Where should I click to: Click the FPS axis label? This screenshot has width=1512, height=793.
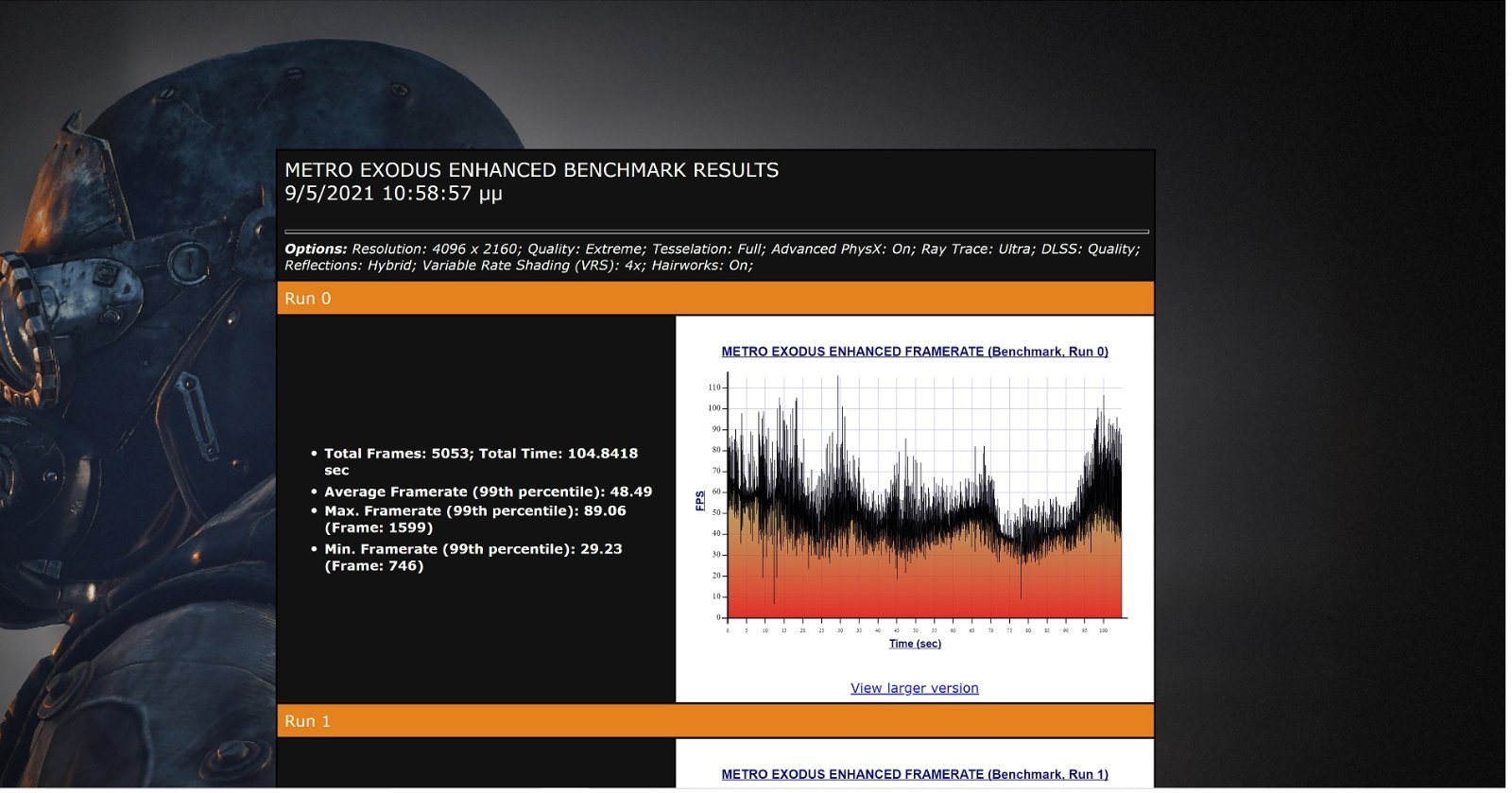[700, 501]
